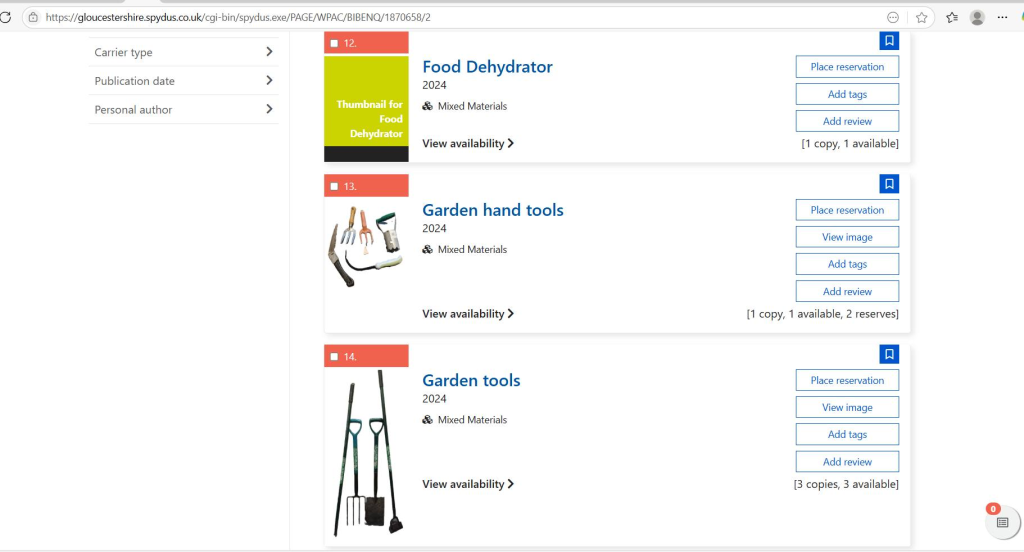Viewport: 1024px width, 552px height.
Task: Bookmark the Garden tools item
Action: click(889, 354)
